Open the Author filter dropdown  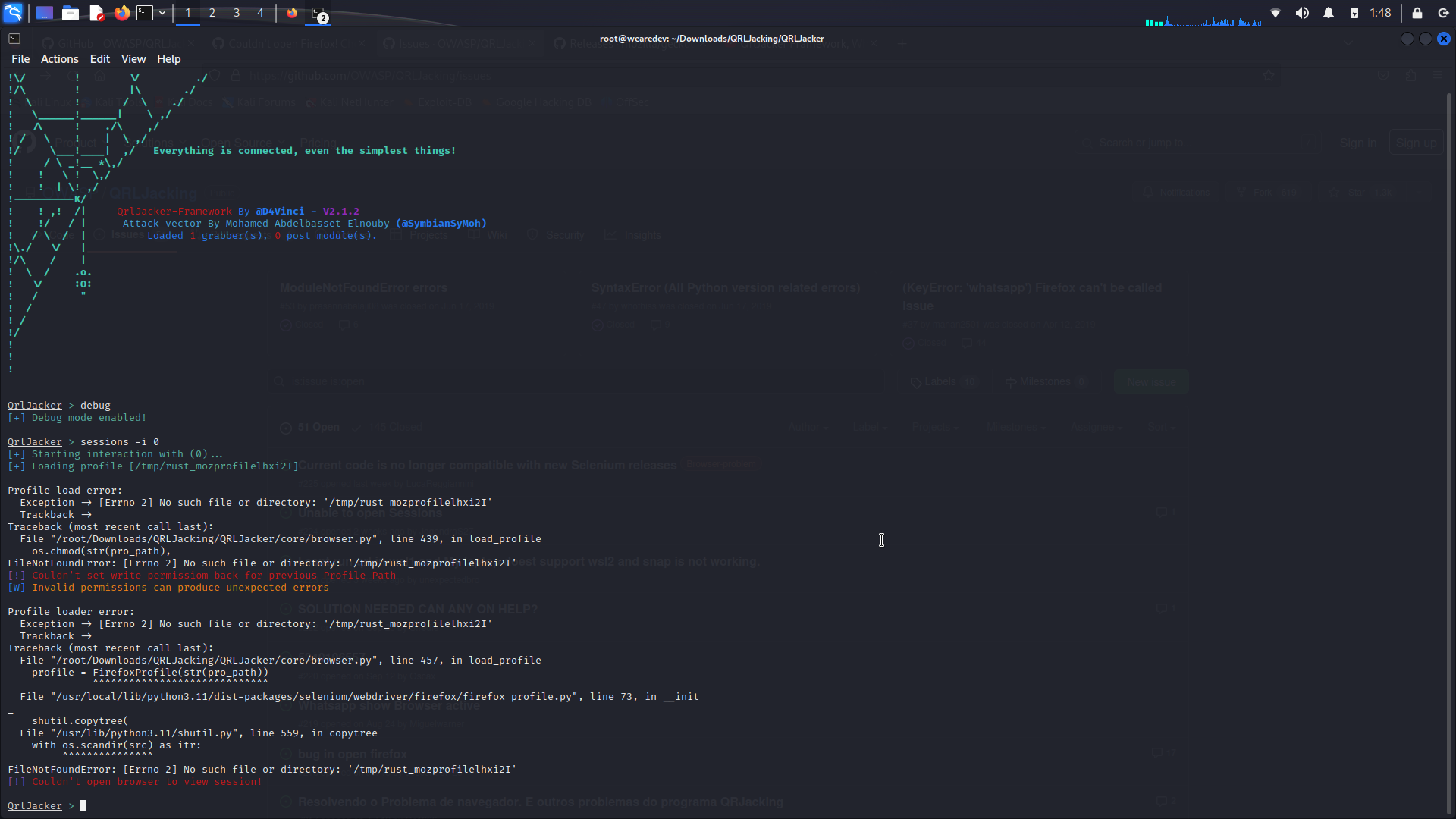click(x=807, y=427)
